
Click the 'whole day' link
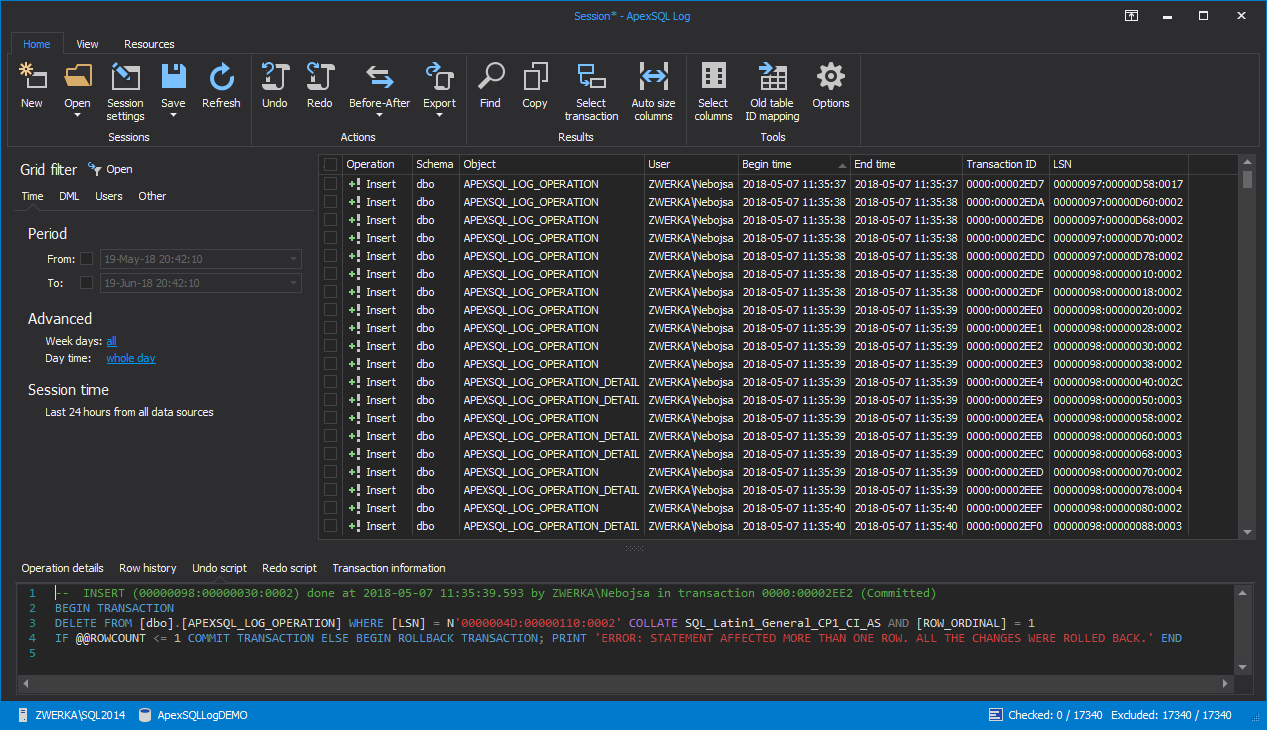coord(131,358)
